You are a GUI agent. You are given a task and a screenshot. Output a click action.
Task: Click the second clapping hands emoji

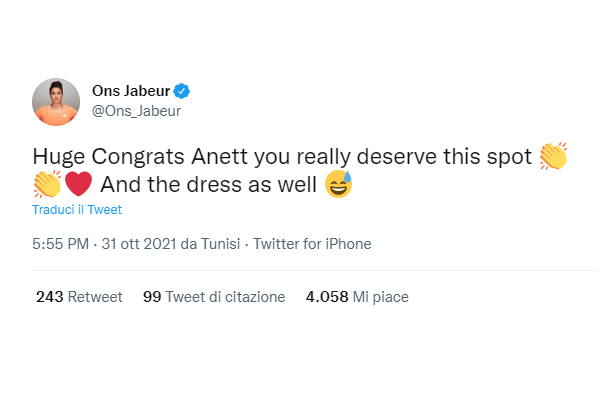click(x=47, y=184)
